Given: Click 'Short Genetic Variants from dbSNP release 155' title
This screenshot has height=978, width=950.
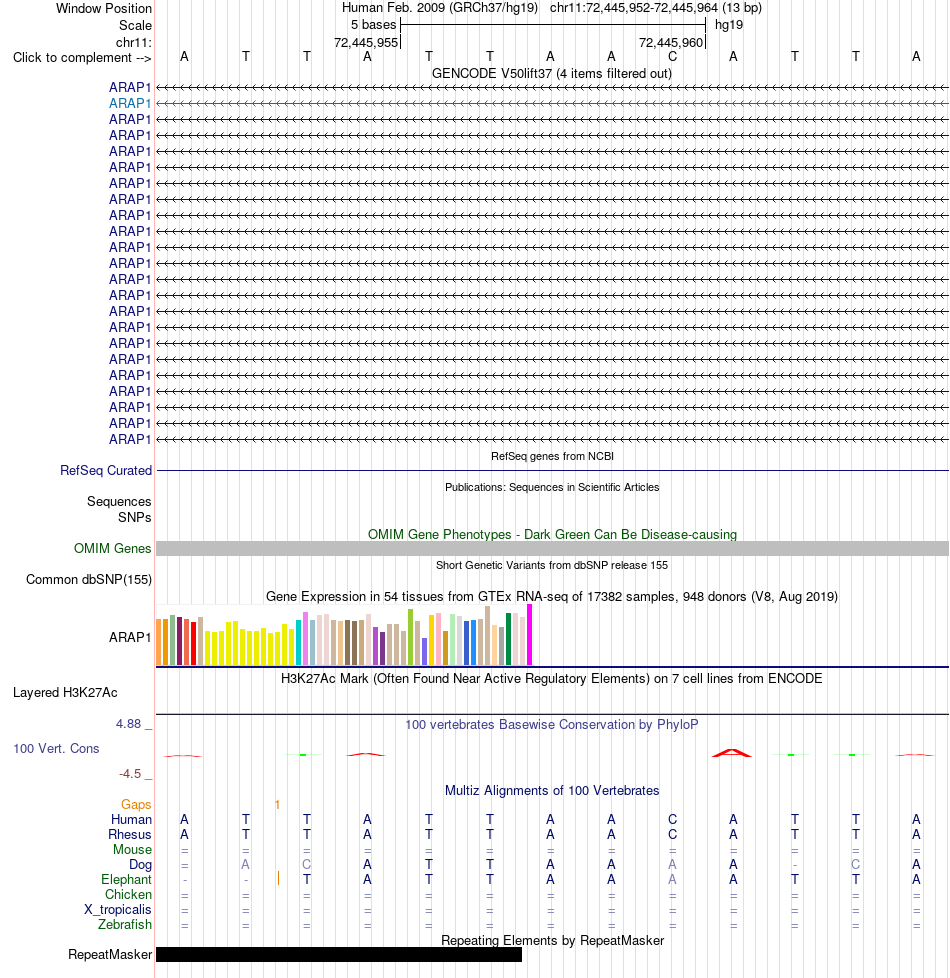Looking at the screenshot, I should [552, 565].
